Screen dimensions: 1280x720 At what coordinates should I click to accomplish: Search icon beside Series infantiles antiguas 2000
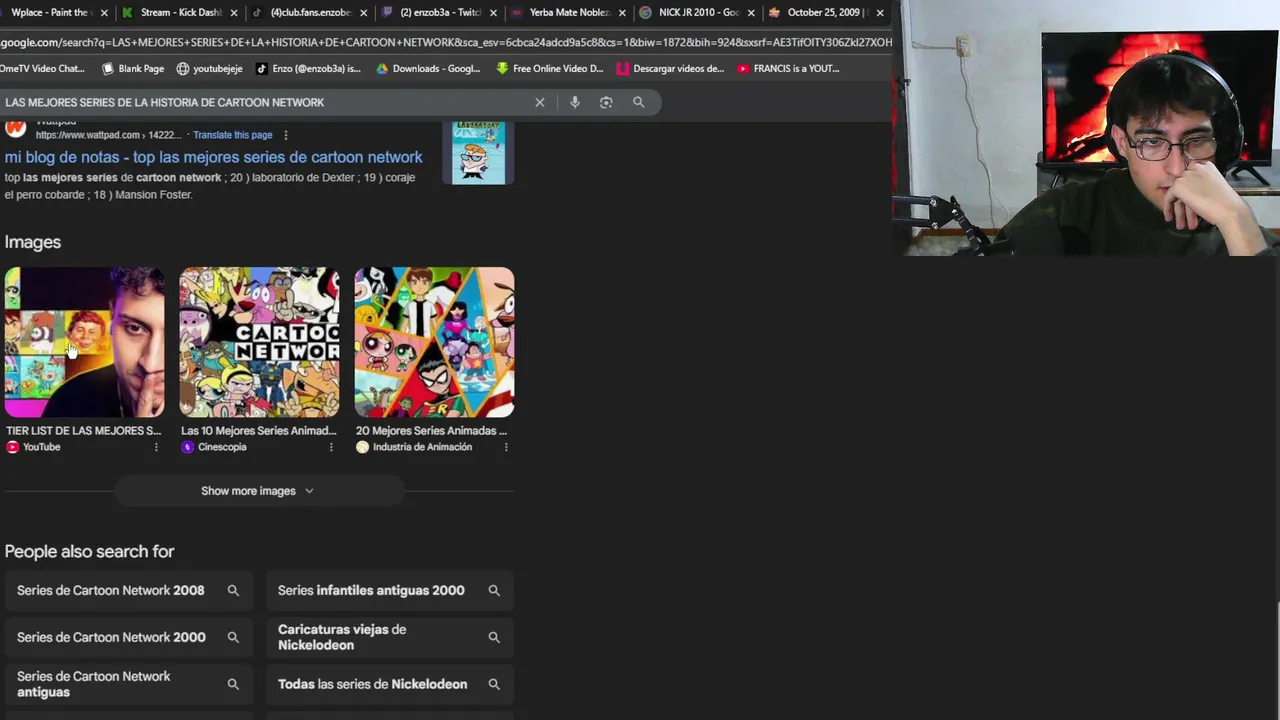tap(494, 590)
